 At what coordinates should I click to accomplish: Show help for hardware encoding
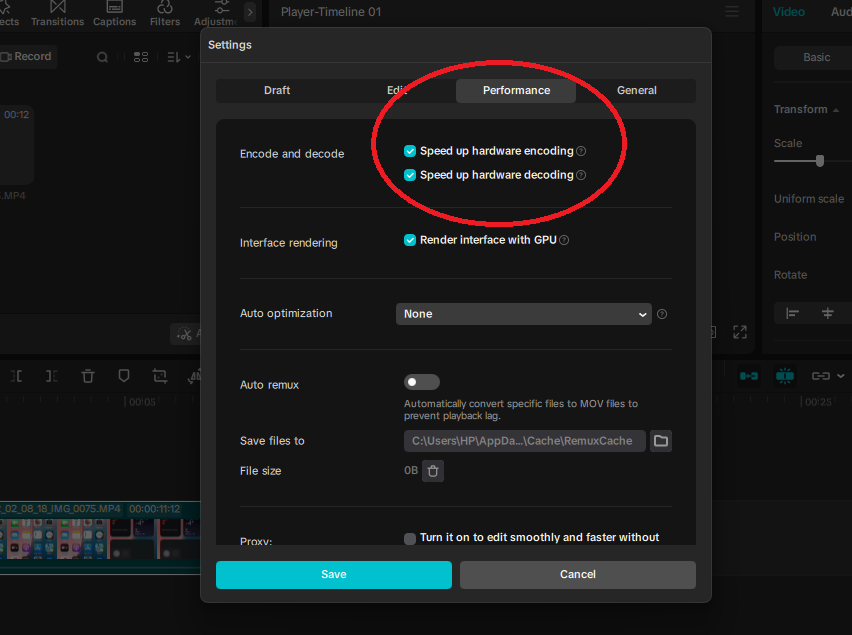581,151
